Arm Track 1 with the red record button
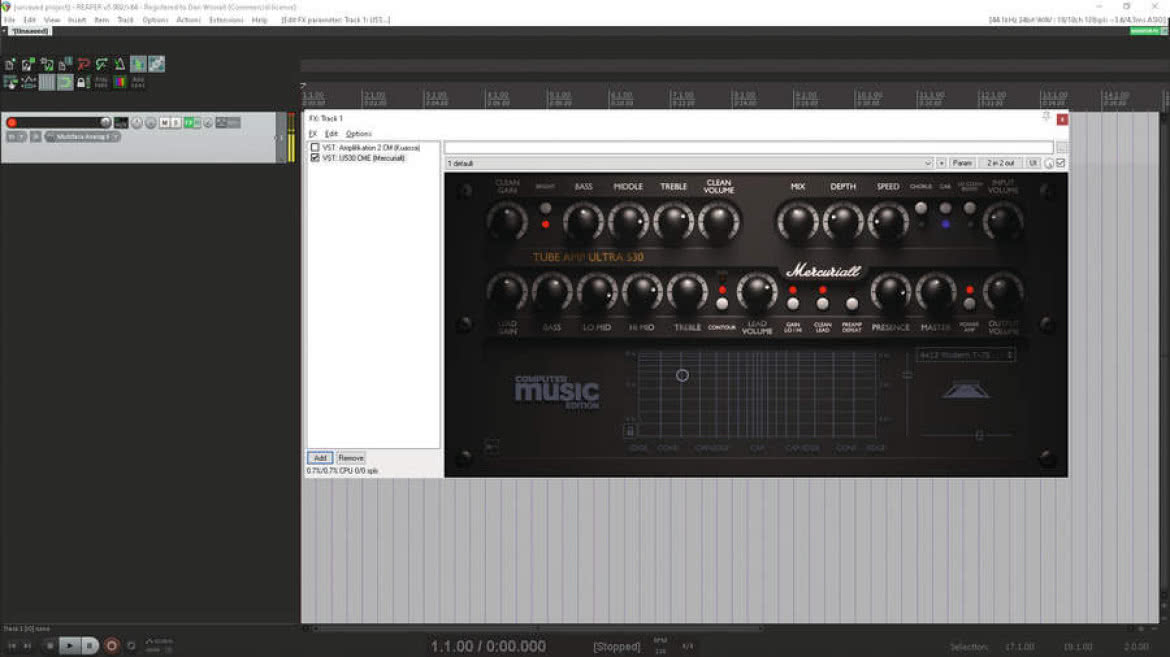1170x657 pixels. [12, 122]
